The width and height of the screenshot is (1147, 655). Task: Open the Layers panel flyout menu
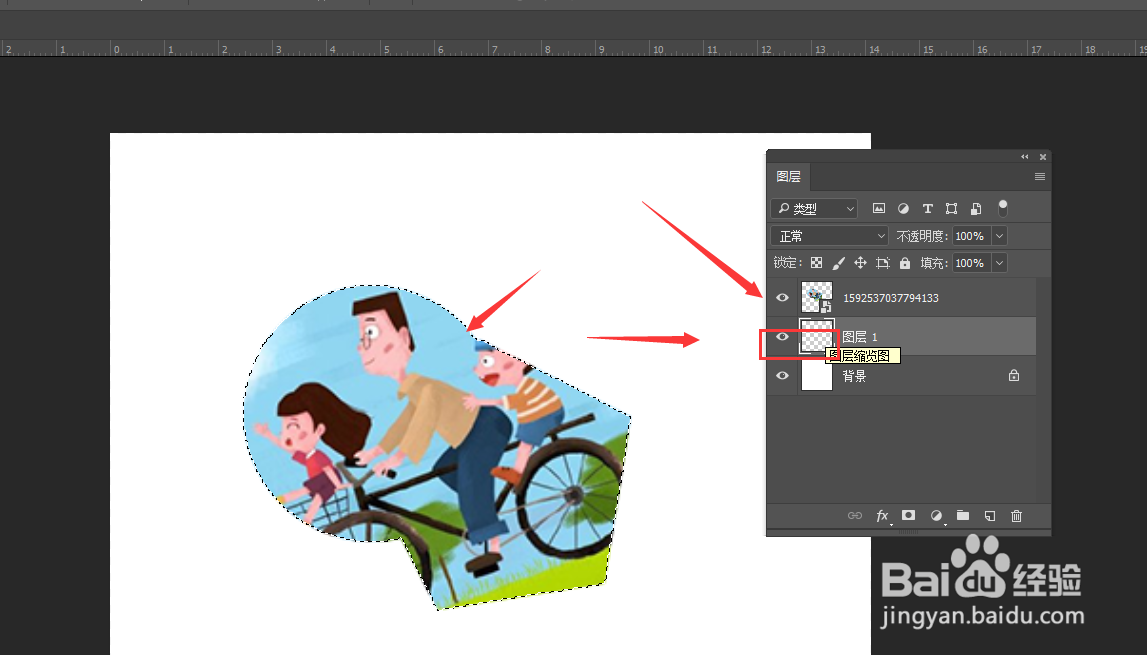click(x=1039, y=176)
